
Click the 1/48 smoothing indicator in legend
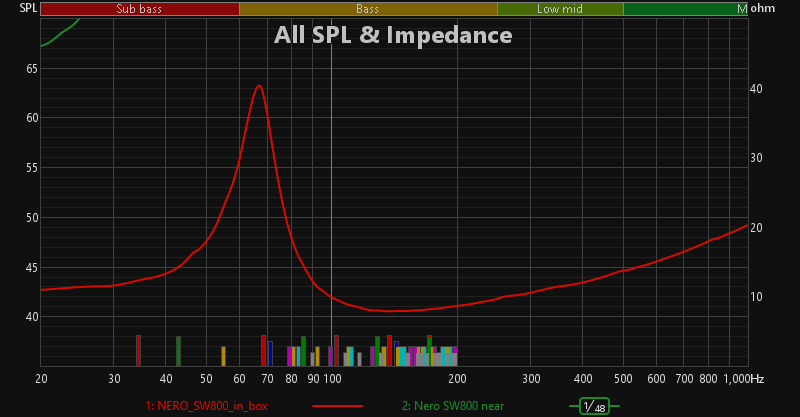click(x=594, y=406)
